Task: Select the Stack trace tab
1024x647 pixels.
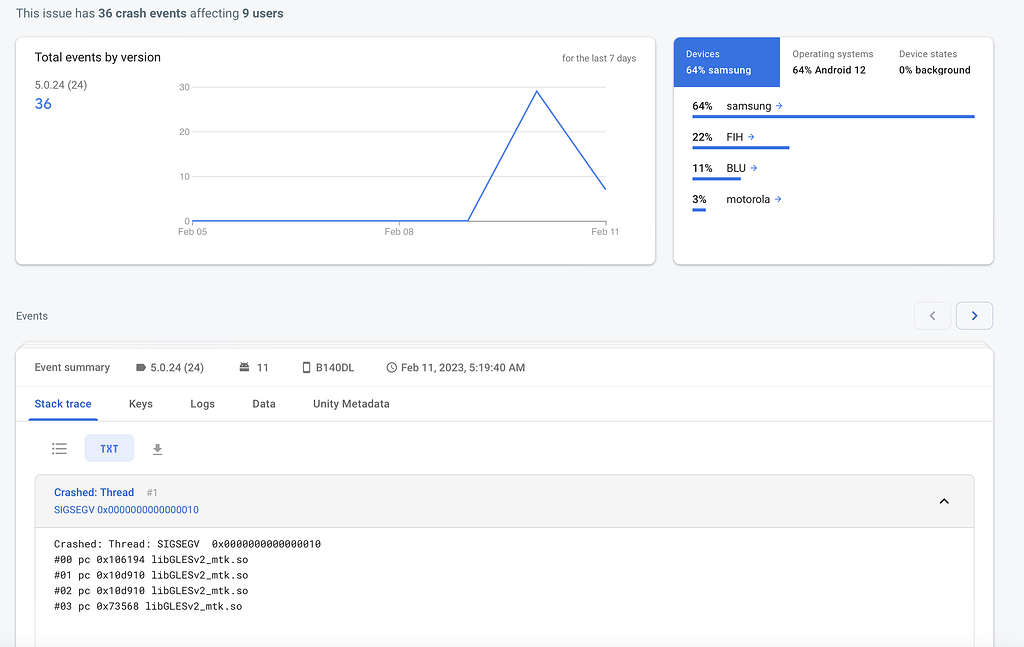Action: (x=63, y=404)
